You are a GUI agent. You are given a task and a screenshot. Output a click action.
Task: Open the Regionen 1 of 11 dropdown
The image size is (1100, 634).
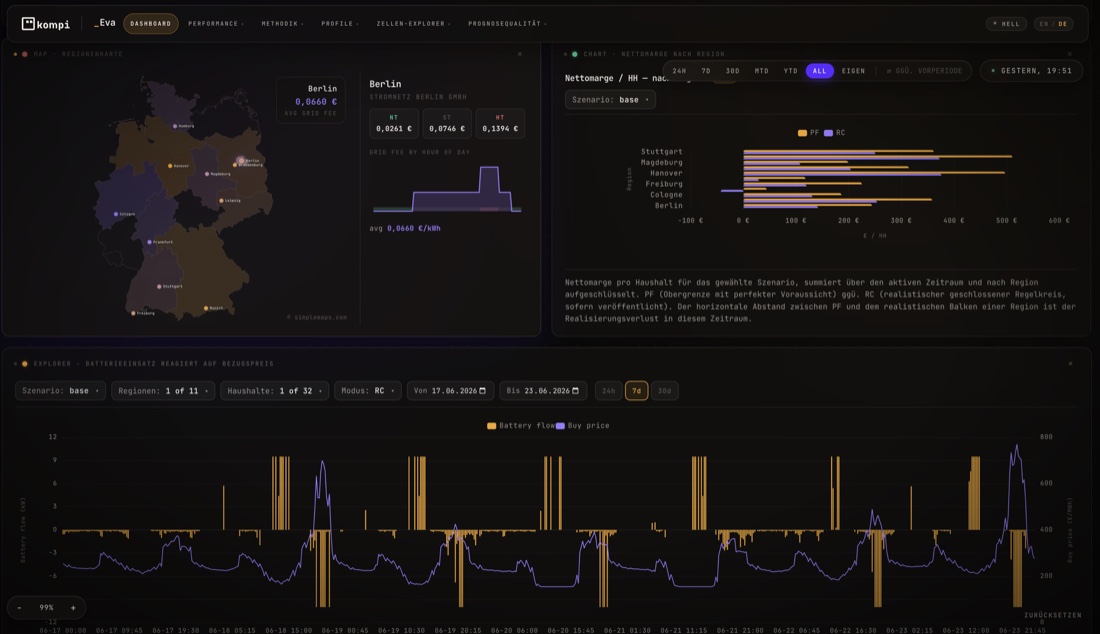163,391
